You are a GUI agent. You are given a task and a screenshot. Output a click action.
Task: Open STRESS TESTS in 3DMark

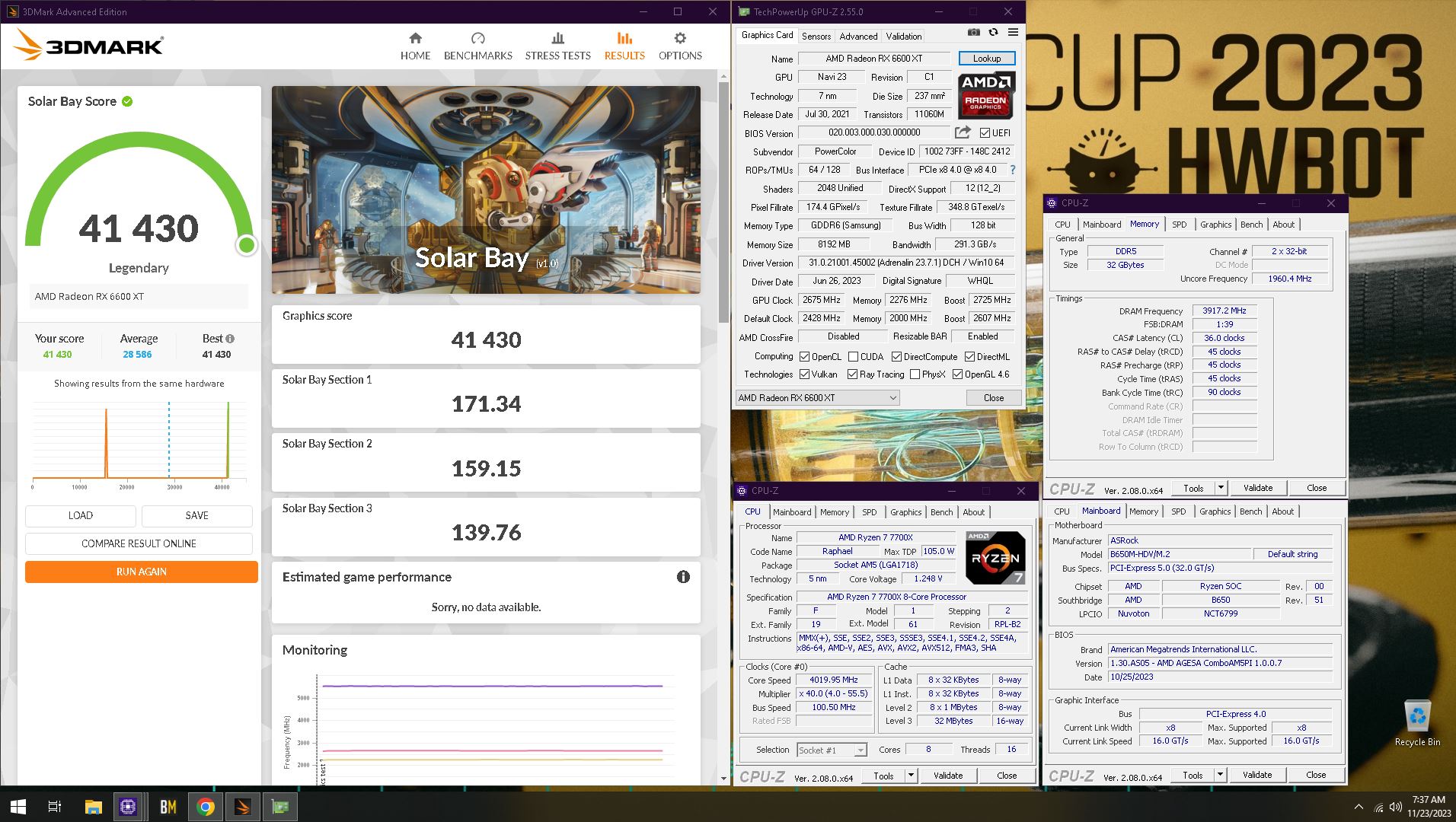pos(557,46)
